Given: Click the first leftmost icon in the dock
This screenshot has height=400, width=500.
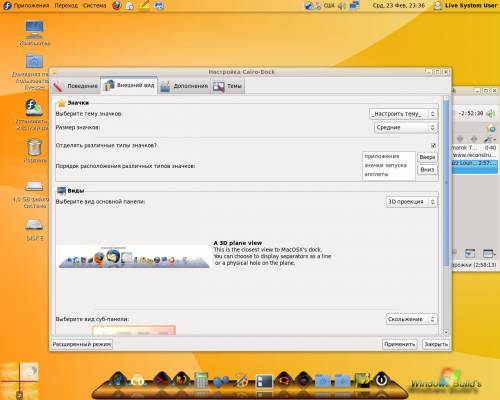Looking at the screenshot, I should [x=118, y=380].
